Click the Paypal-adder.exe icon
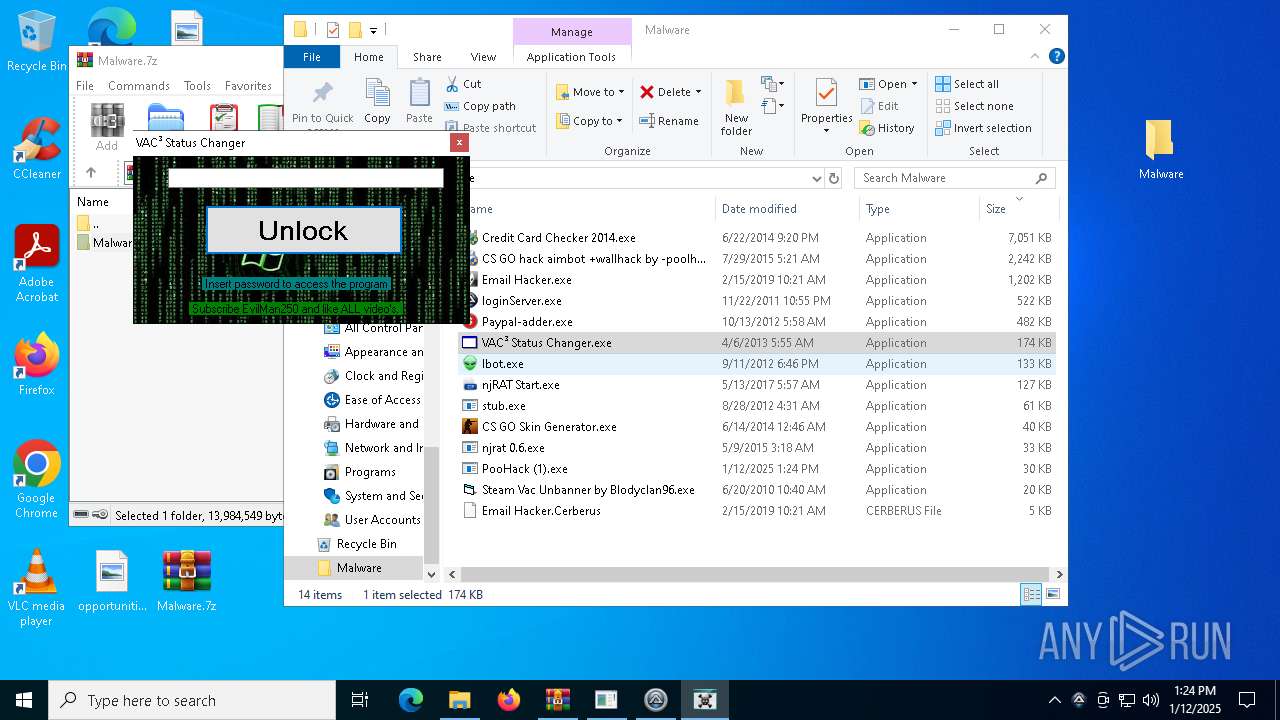 point(470,322)
